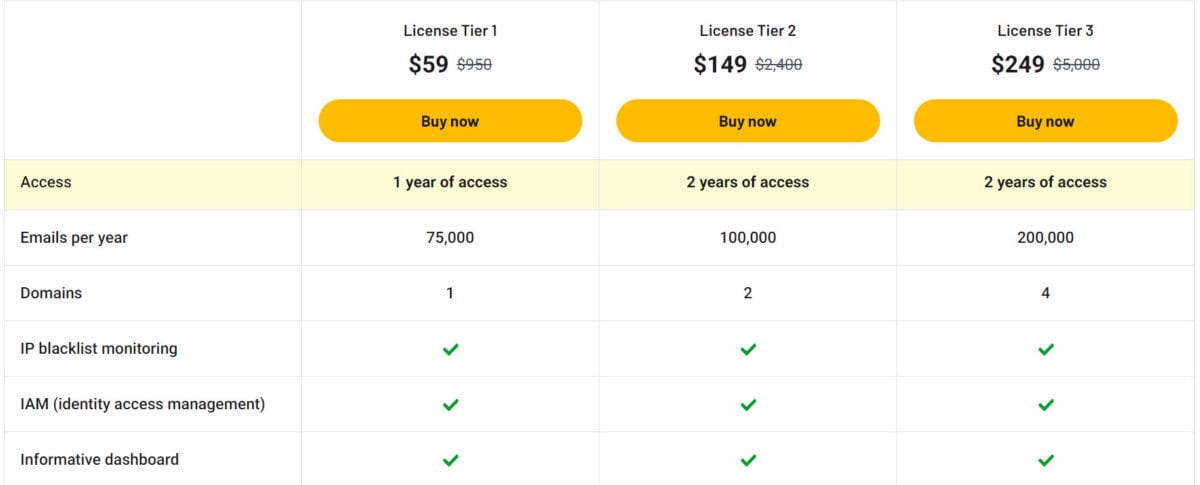Click the $2,400 crossed-out price
Image resolution: width=1200 pixels, height=485 pixels.
(778, 65)
